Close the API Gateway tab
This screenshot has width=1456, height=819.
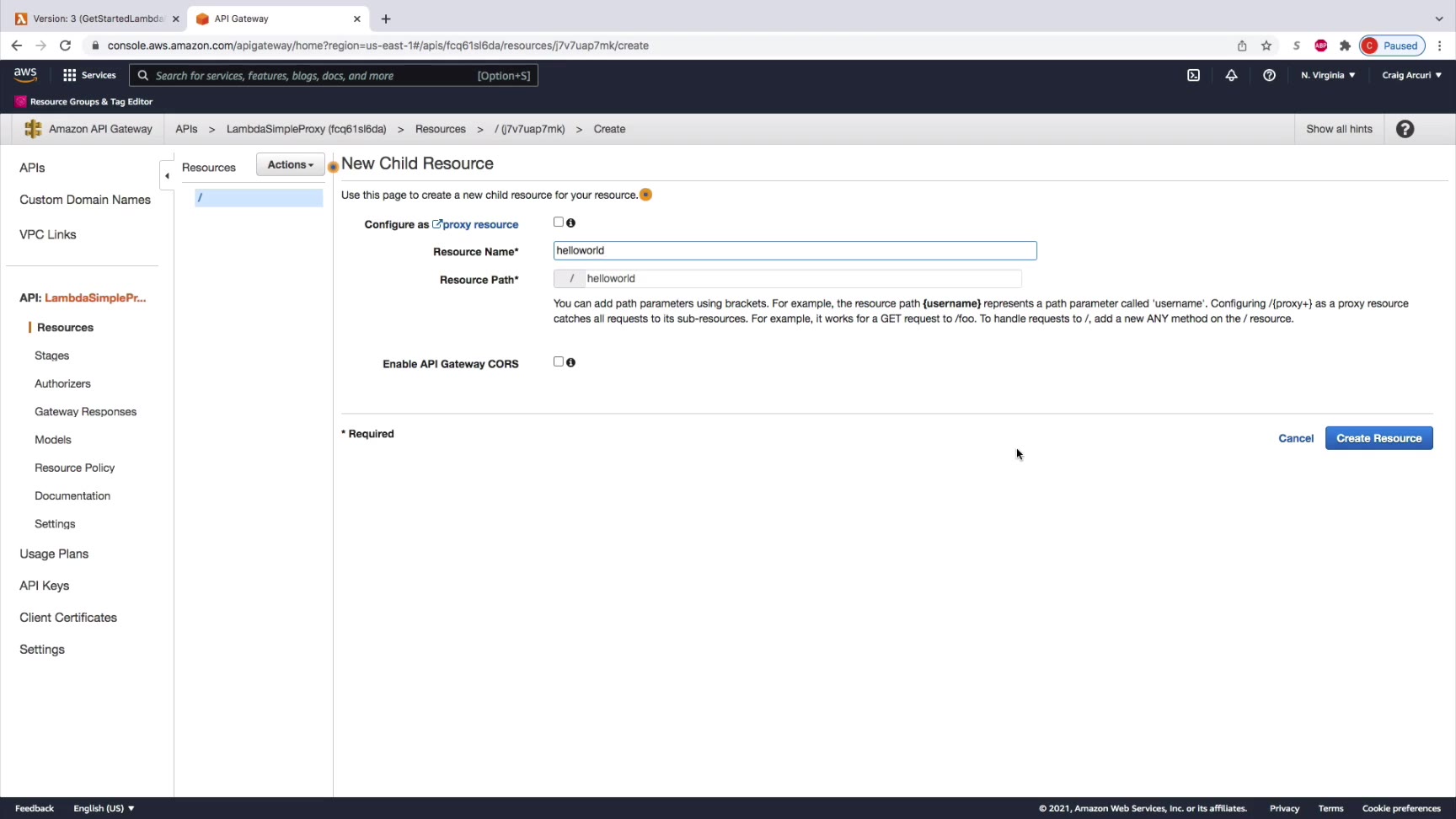[357, 19]
